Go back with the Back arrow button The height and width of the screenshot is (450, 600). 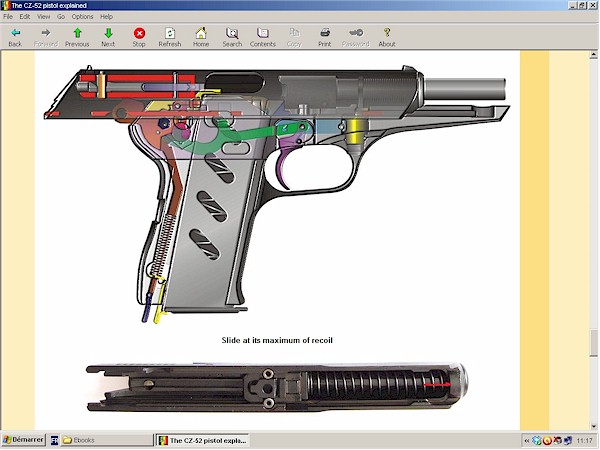[15, 37]
